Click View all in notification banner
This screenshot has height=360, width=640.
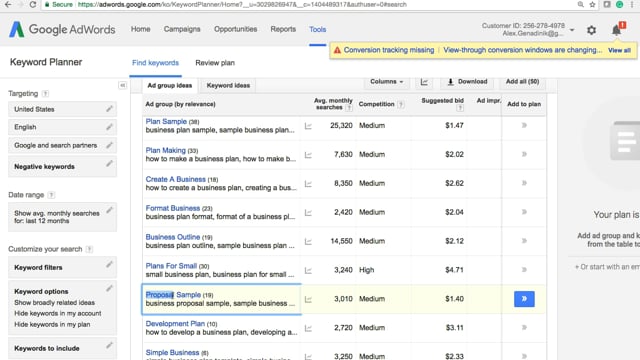click(619, 50)
